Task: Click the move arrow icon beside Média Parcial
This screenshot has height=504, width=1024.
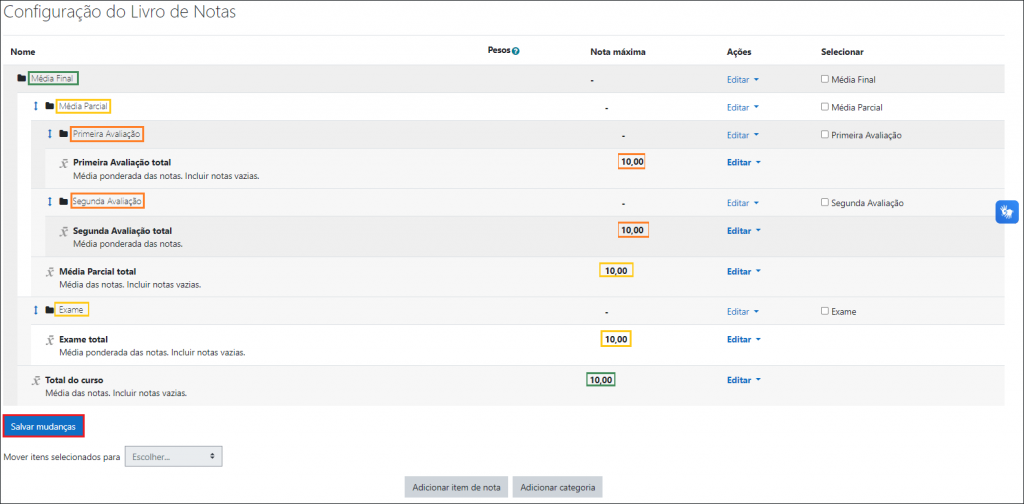Action: point(35,106)
